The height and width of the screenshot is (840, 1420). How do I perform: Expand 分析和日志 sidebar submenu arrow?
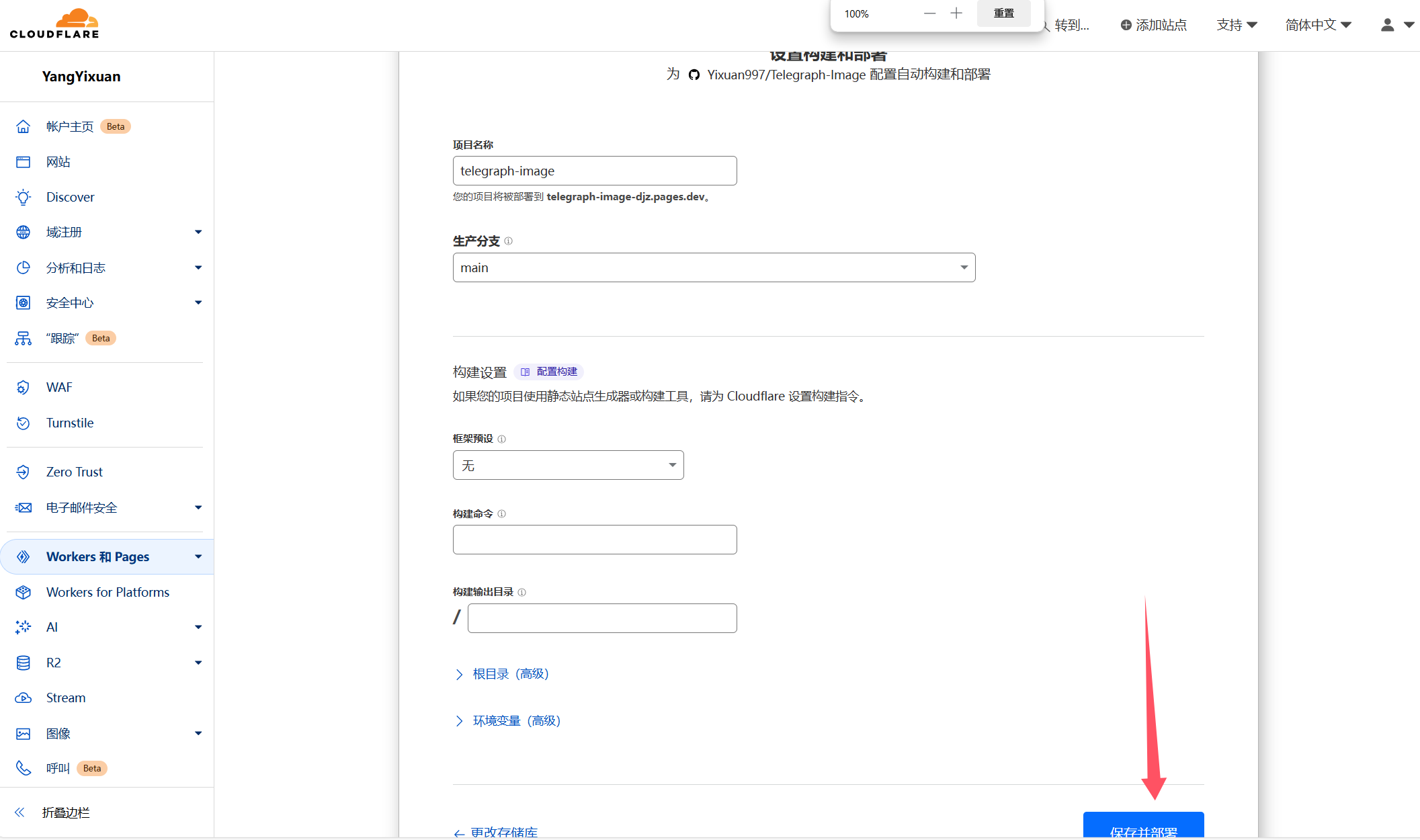[198, 267]
